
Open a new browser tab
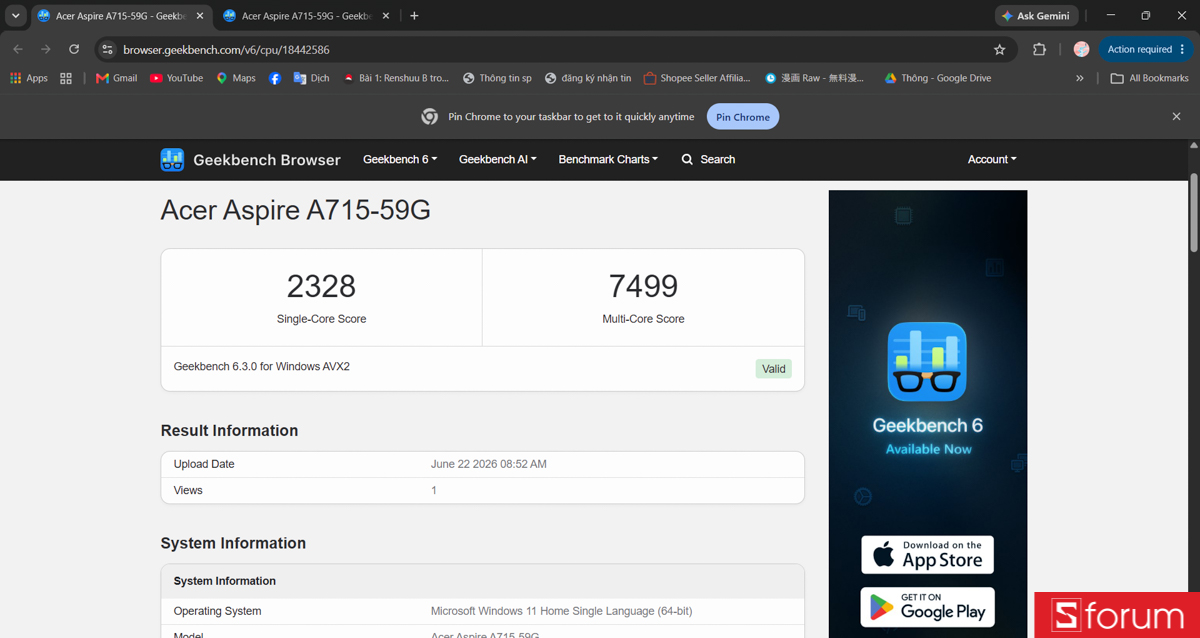(414, 16)
